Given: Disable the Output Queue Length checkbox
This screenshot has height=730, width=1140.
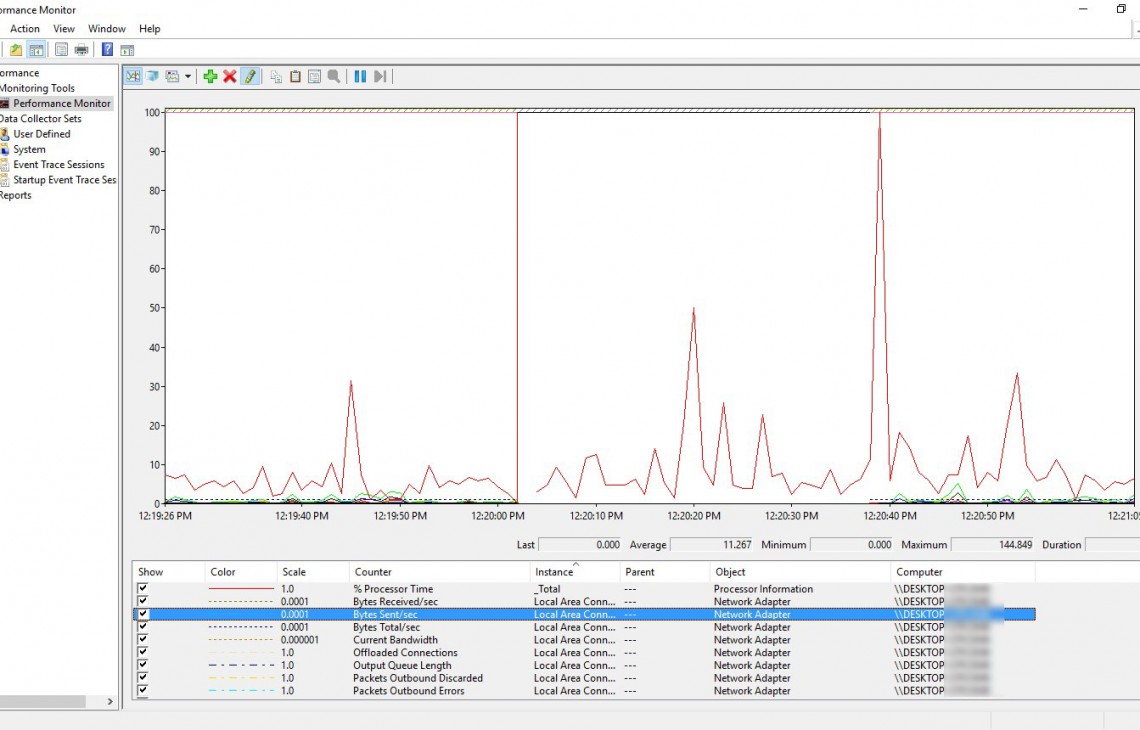Looking at the screenshot, I should [x=143, y=665].
